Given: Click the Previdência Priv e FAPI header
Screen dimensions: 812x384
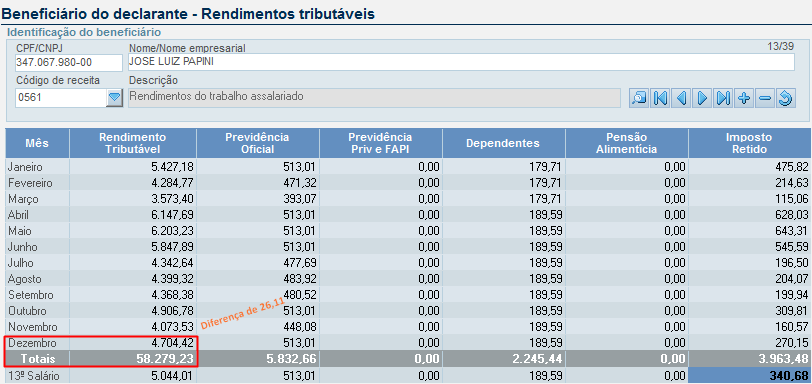Looking at the screenshot, I should pyautogui.click(x=381, y=143).
